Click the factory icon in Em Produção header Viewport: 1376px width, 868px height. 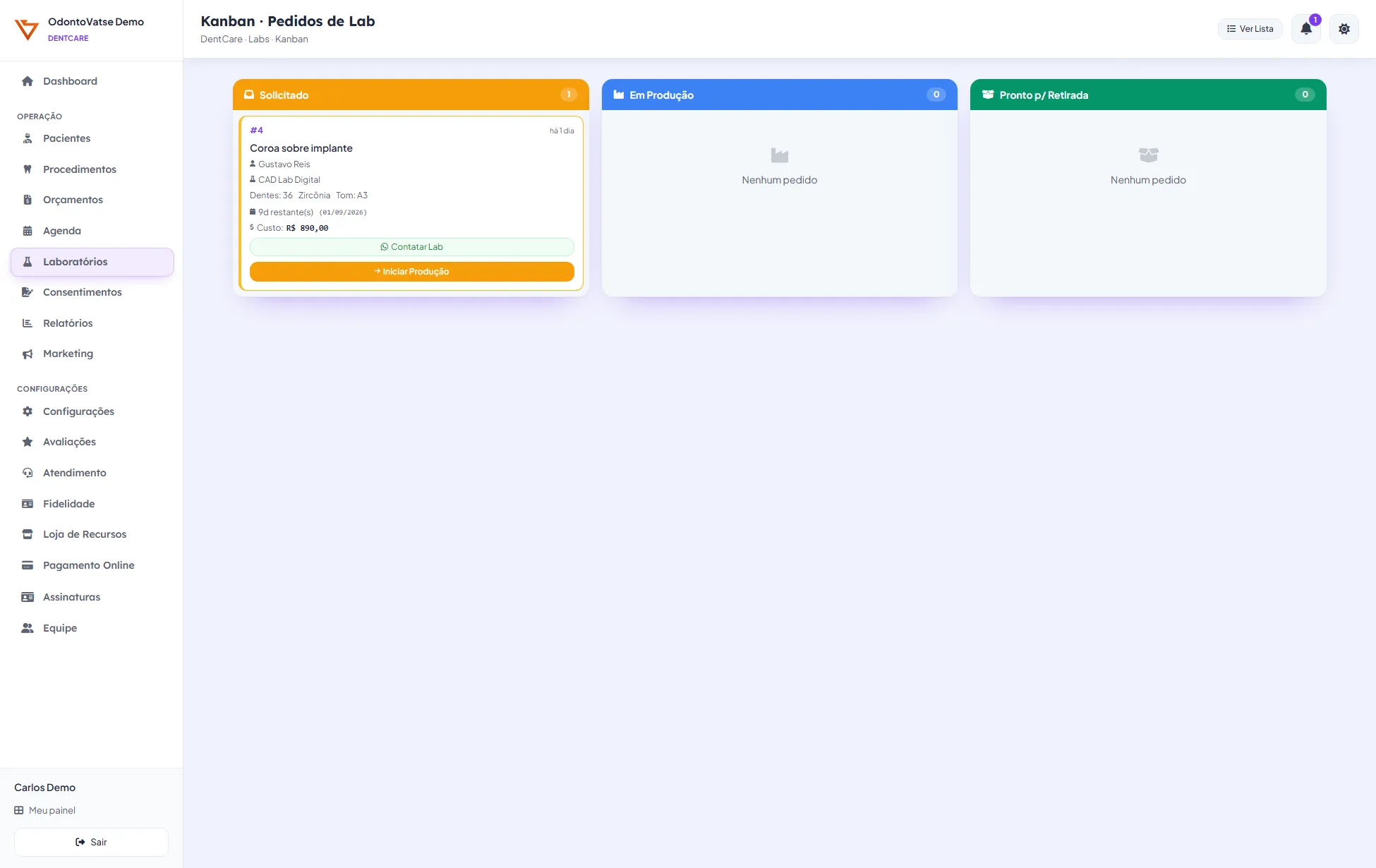(619, 95)
